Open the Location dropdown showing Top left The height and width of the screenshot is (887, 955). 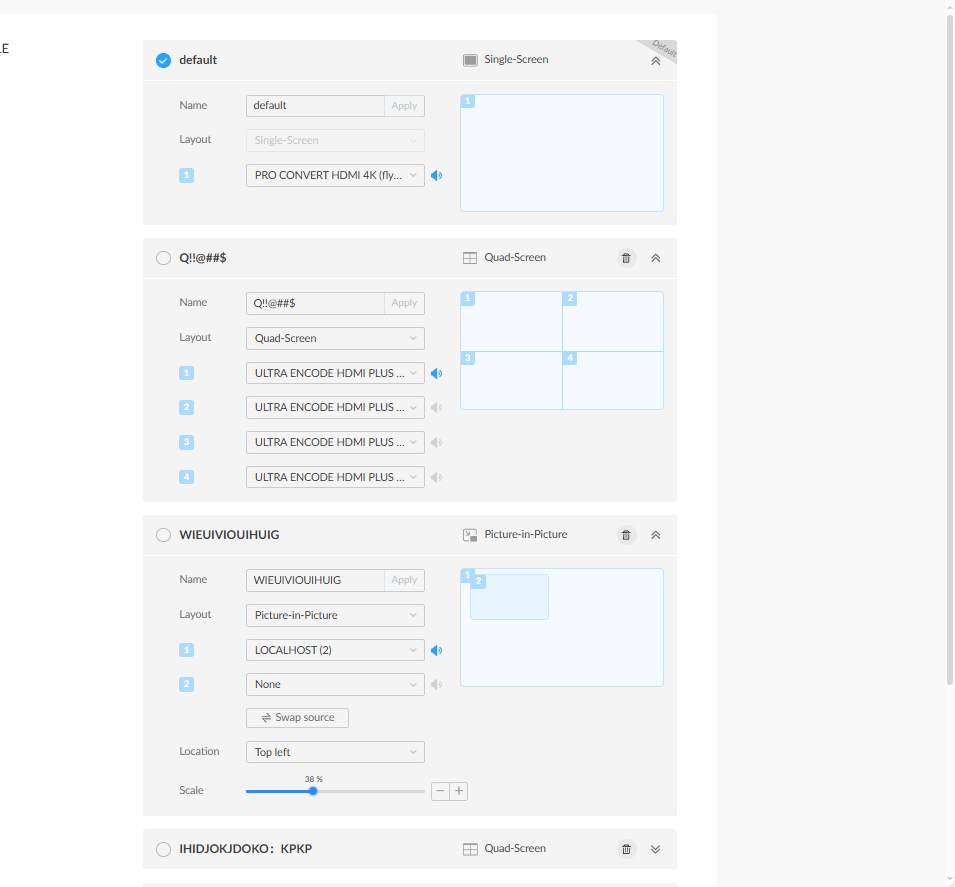pos(335,752)
